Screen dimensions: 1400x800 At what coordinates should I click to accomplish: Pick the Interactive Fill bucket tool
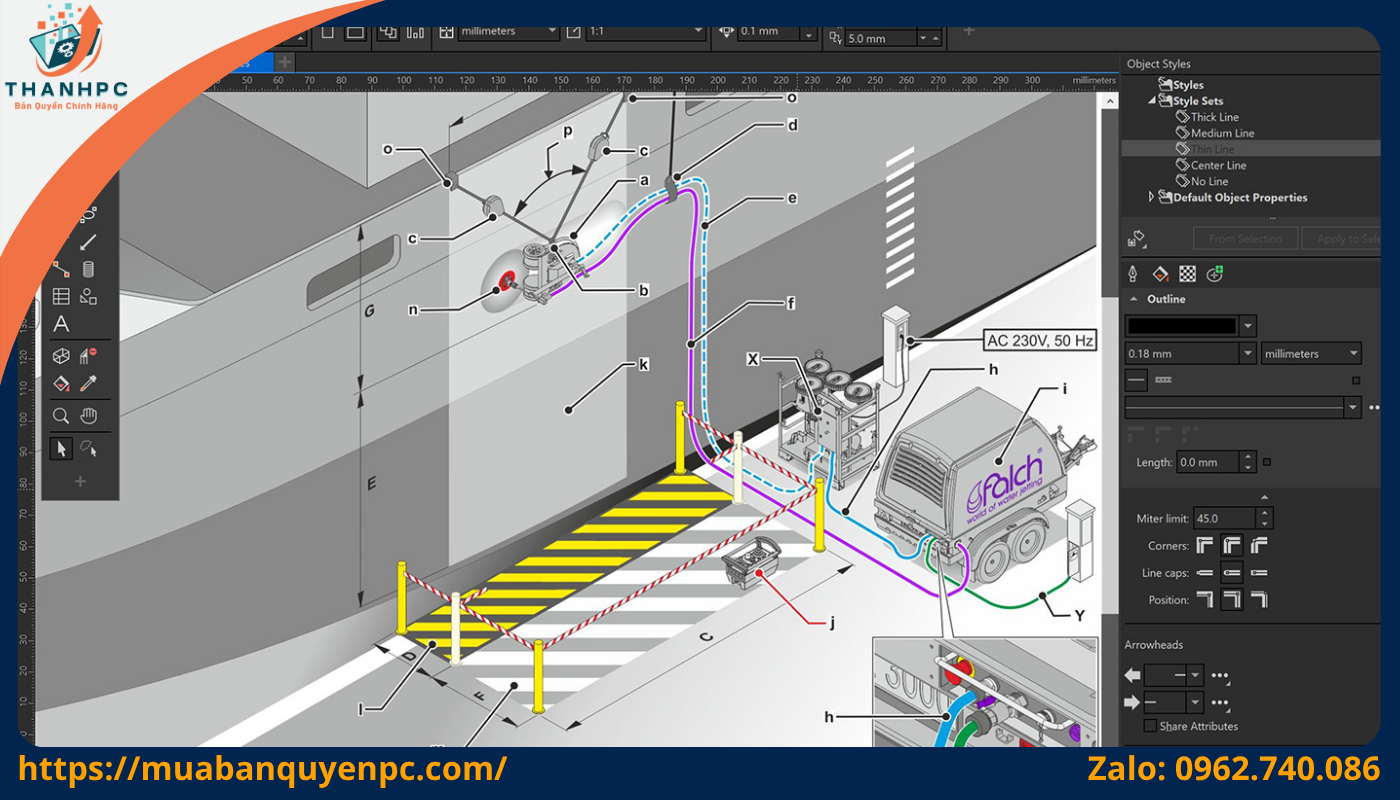(61, 384)
